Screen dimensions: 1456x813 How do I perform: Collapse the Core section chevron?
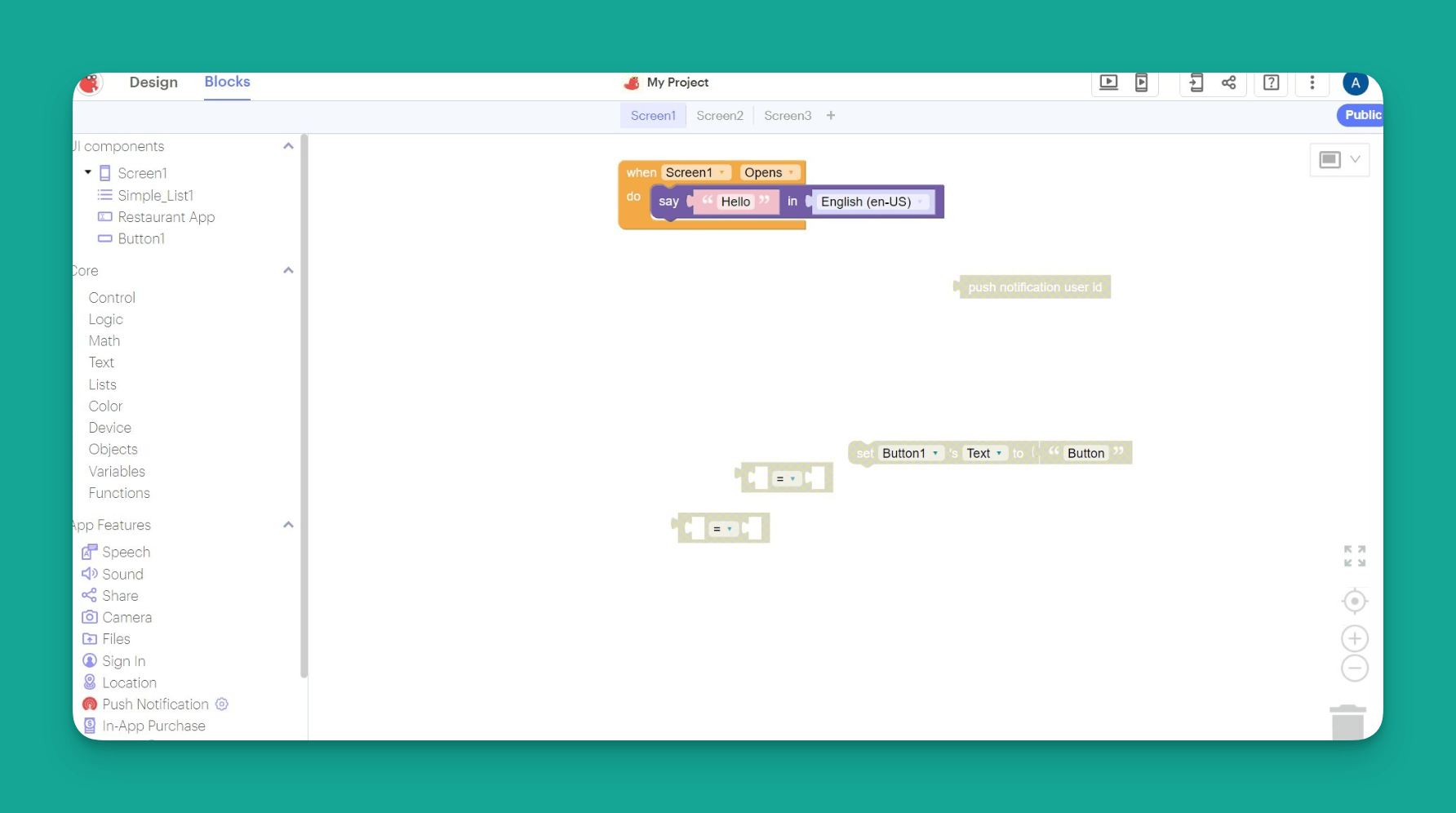(288, 270)
